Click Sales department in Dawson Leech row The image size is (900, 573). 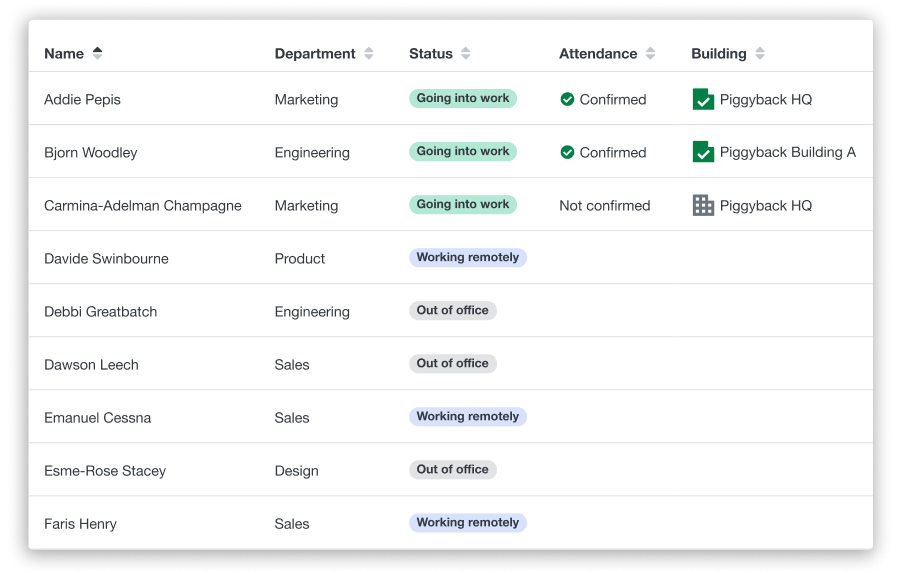(292, 365)
